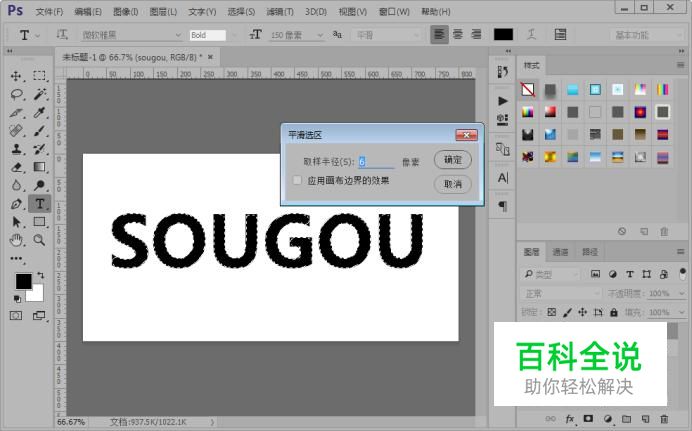Check apply effect at canvas bounds
This screenshot has width=692, height=431.
click(297, 180)
